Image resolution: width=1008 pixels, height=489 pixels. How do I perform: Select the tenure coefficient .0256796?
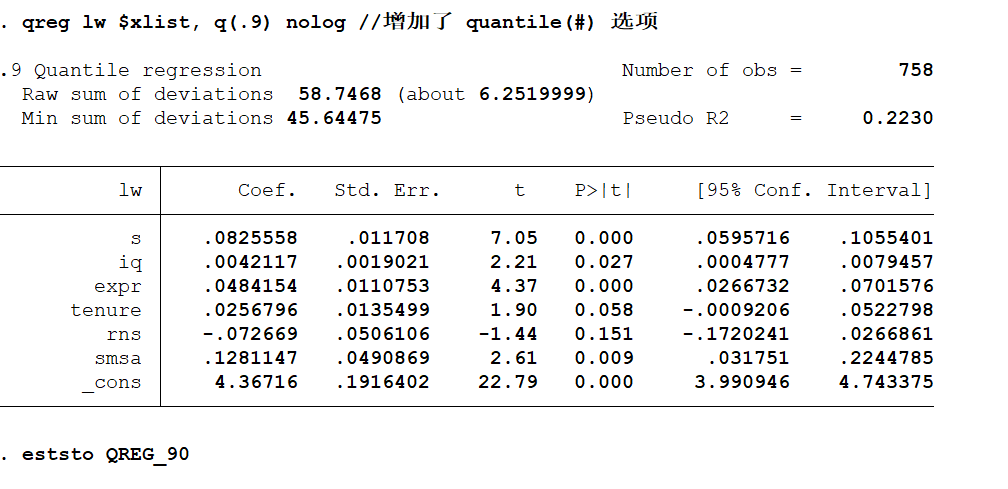[251, 310]
